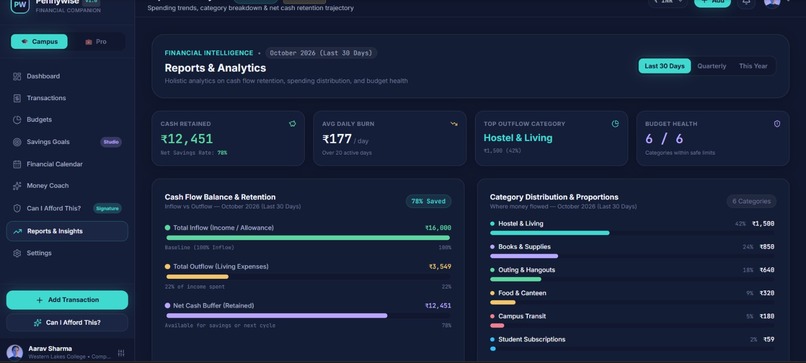Click the Reports & Insights trend icon

[x=17, y=231]
